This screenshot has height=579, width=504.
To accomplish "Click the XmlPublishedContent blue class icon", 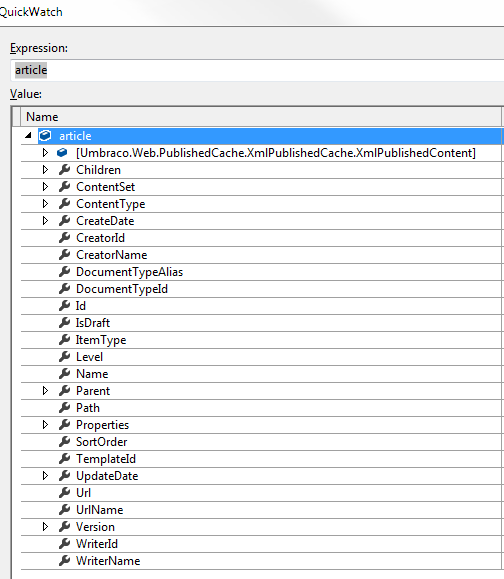I will click(62, 153).
